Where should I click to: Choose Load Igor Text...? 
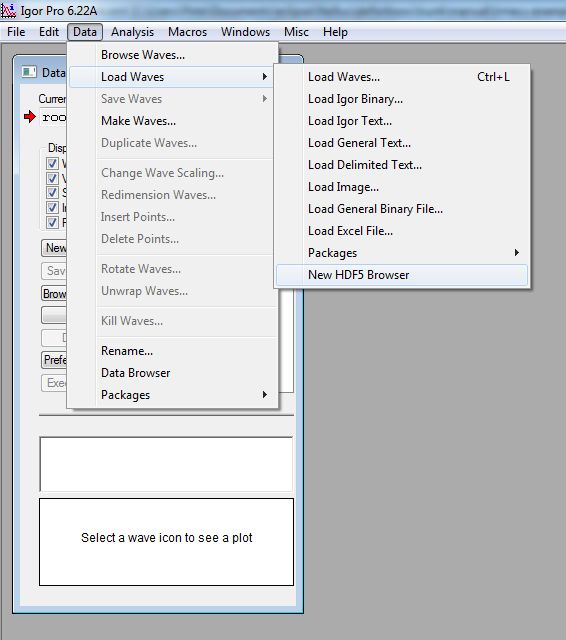click(x=402, y=121)
